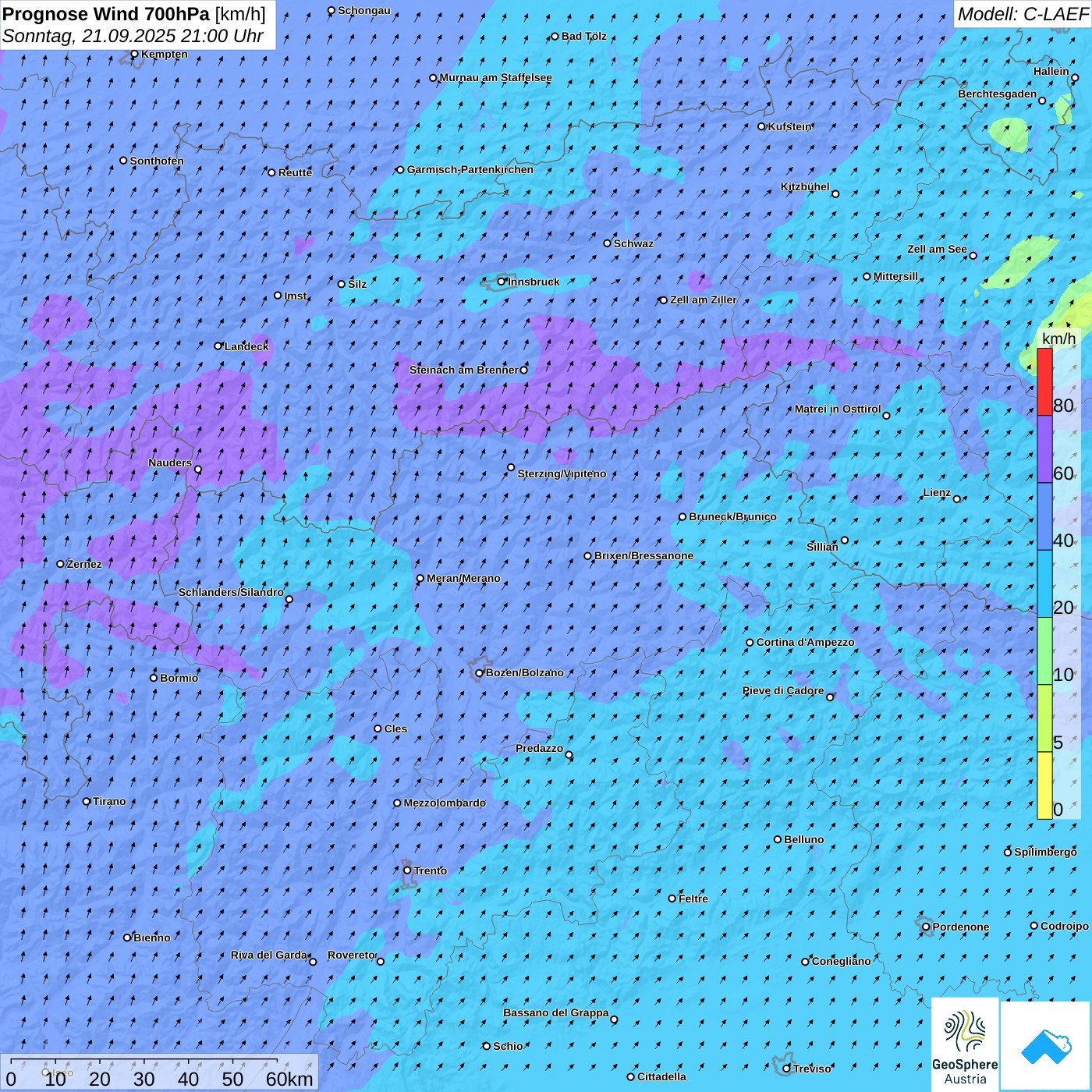Click the Zernez location dot
This screenshot has width=1092, height=1092.
click(61, 564)
